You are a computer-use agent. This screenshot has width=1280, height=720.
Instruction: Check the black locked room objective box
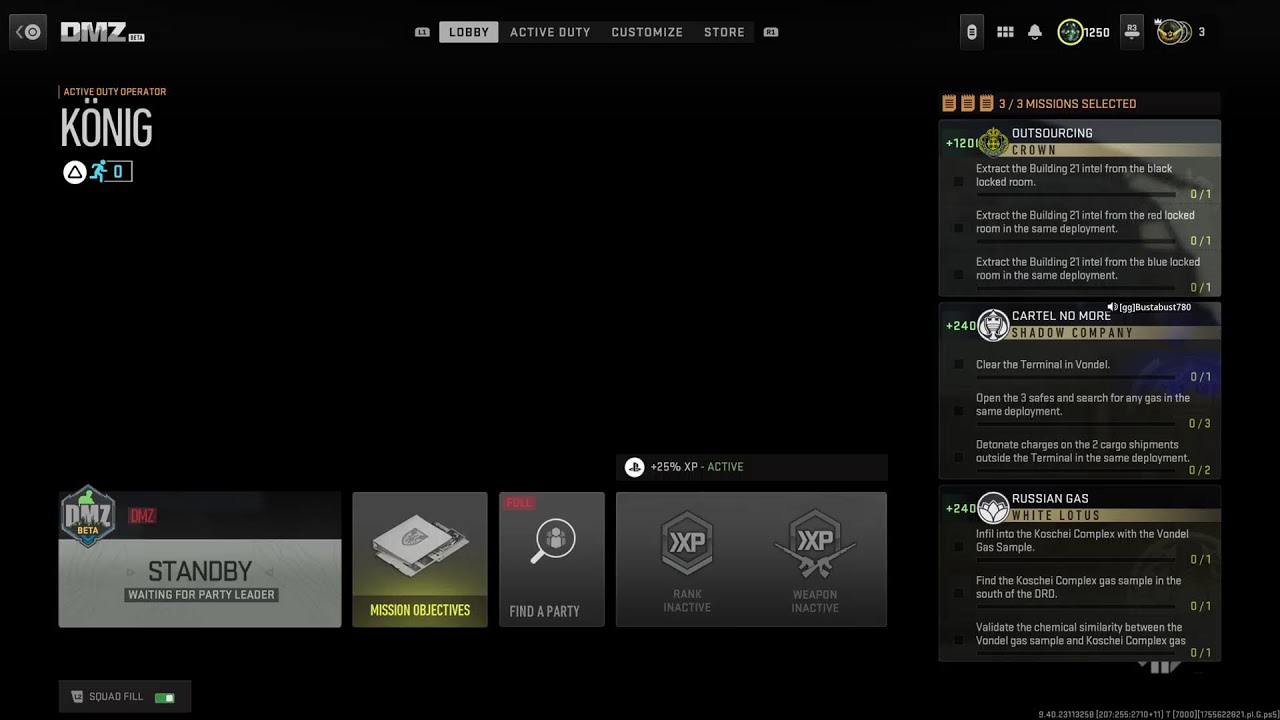click(x=958, y=182)
